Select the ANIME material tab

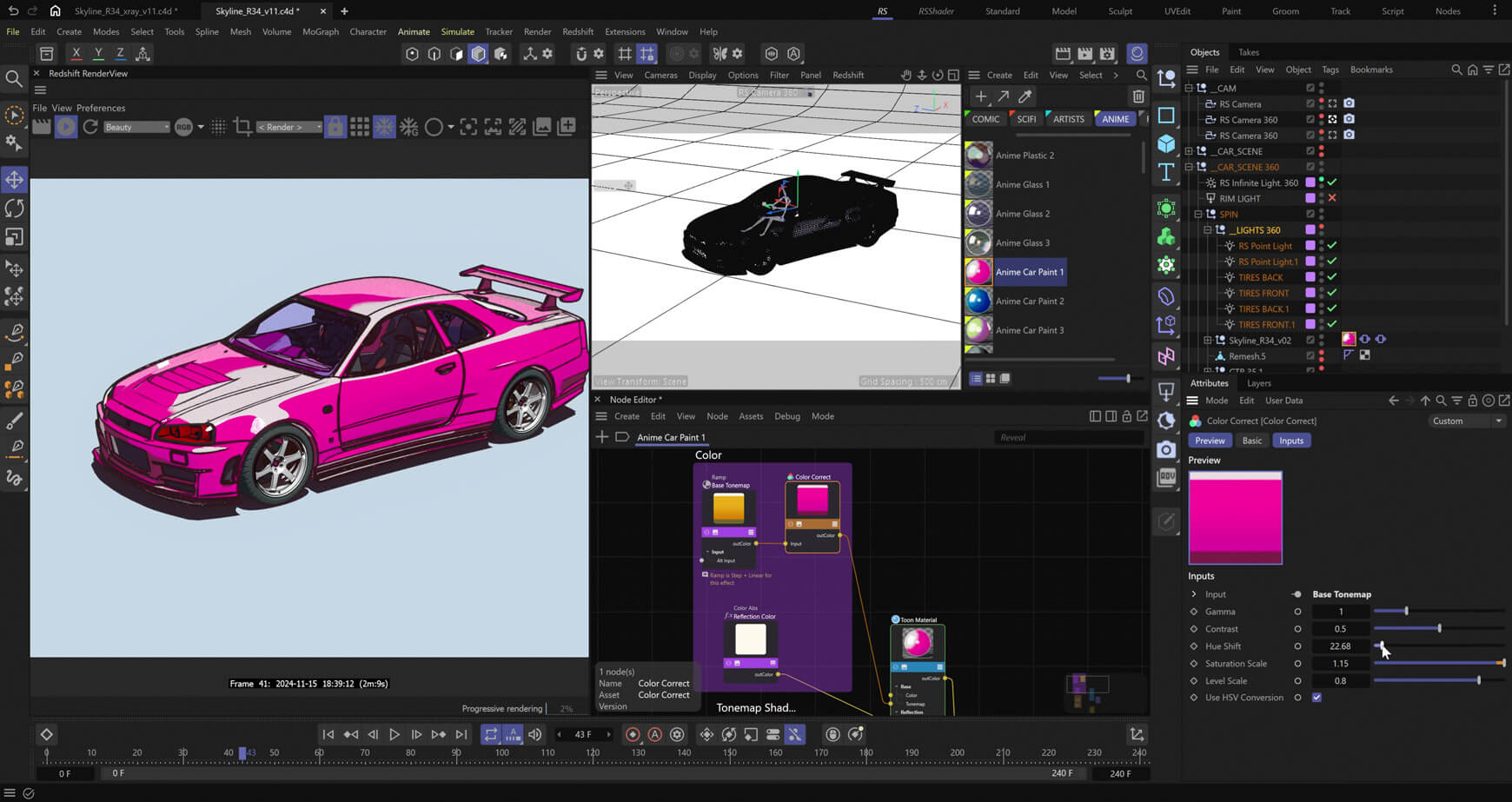(1116, 119)
